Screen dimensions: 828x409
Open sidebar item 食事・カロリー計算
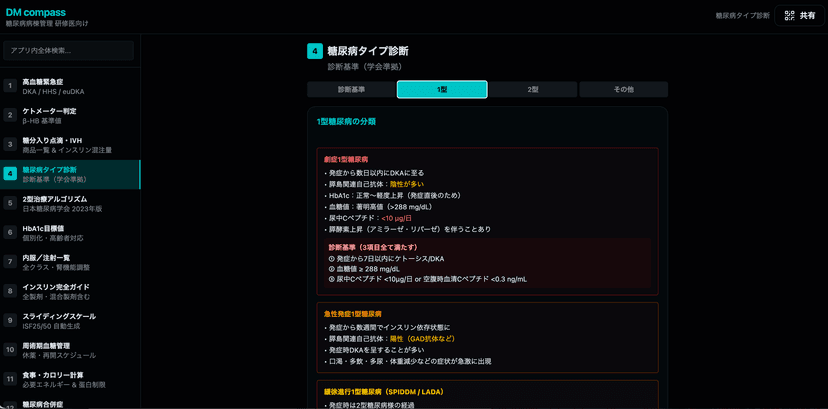[x=70, y=379]
